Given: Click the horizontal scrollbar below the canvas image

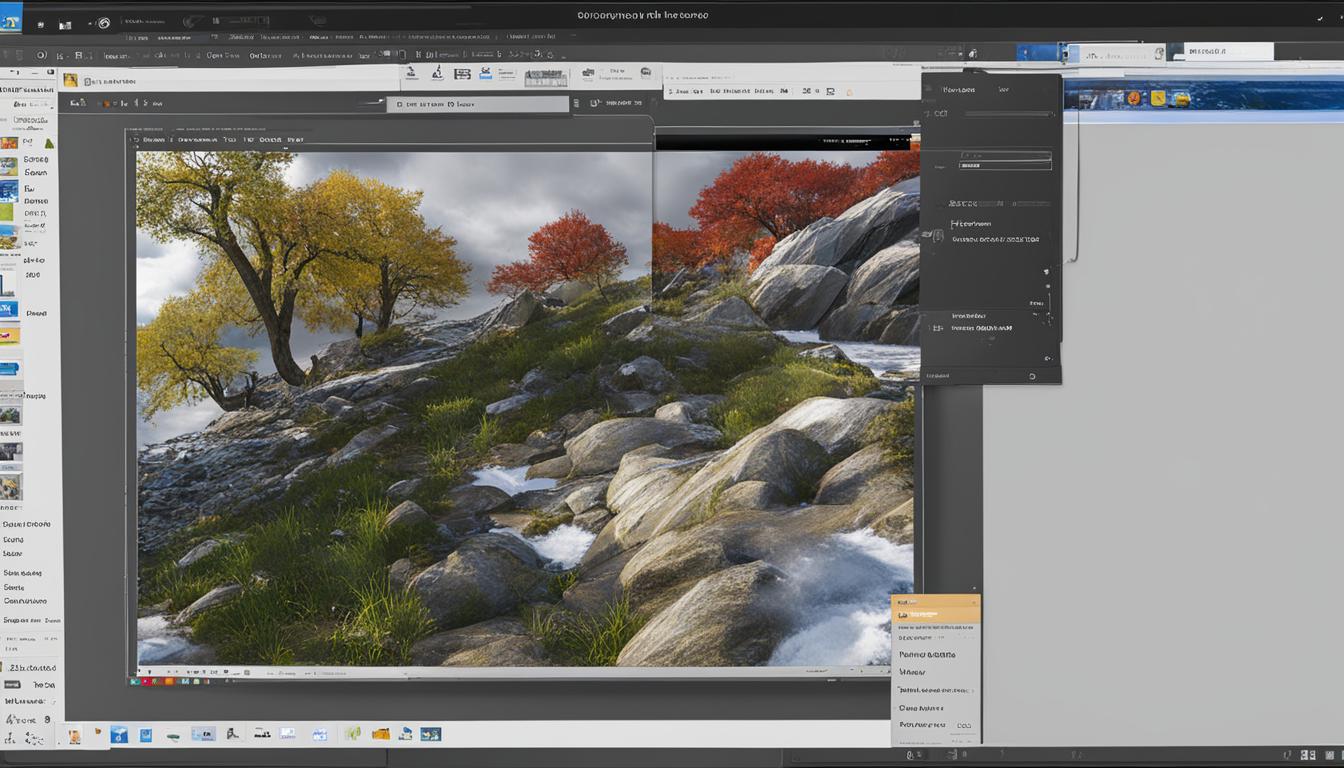Looking at the screenshot, I should (x=520, y=681).
